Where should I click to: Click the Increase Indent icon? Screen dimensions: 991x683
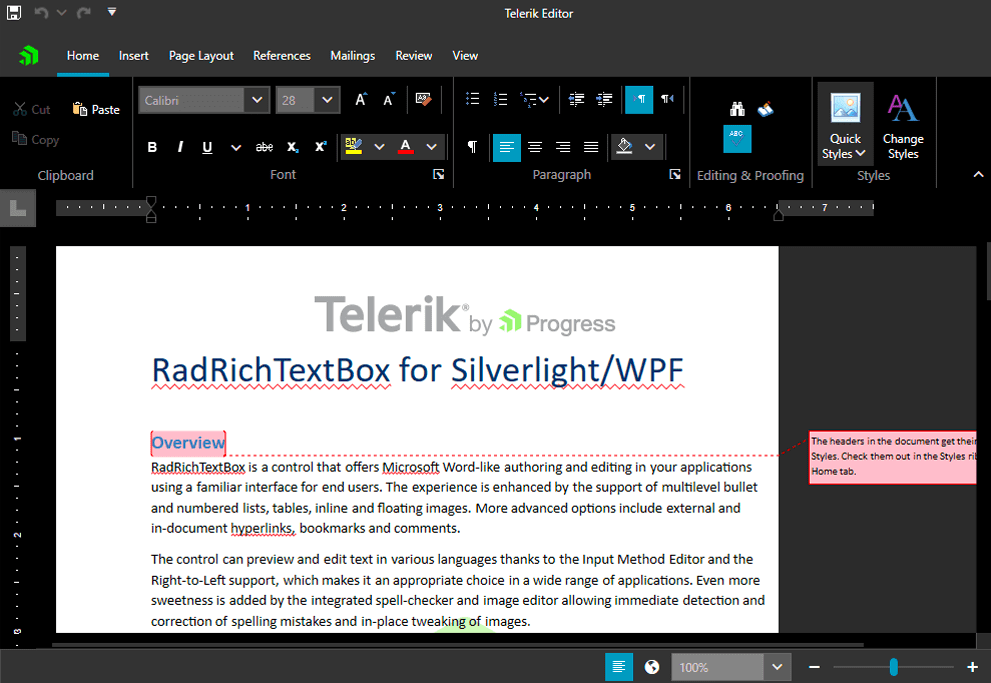point(605,99)
